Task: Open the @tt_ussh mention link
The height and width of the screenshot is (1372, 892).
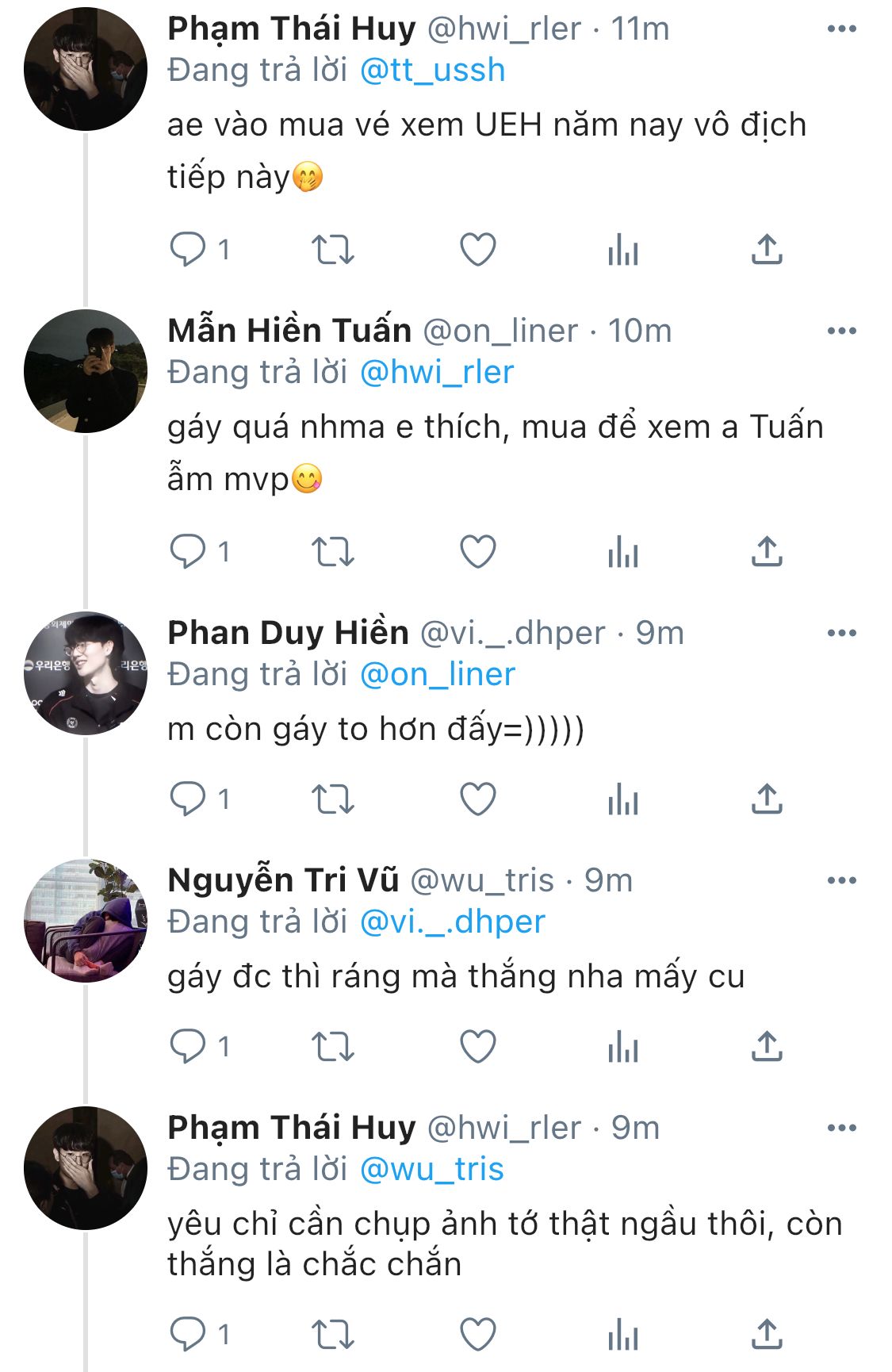Action: point(432,71)
